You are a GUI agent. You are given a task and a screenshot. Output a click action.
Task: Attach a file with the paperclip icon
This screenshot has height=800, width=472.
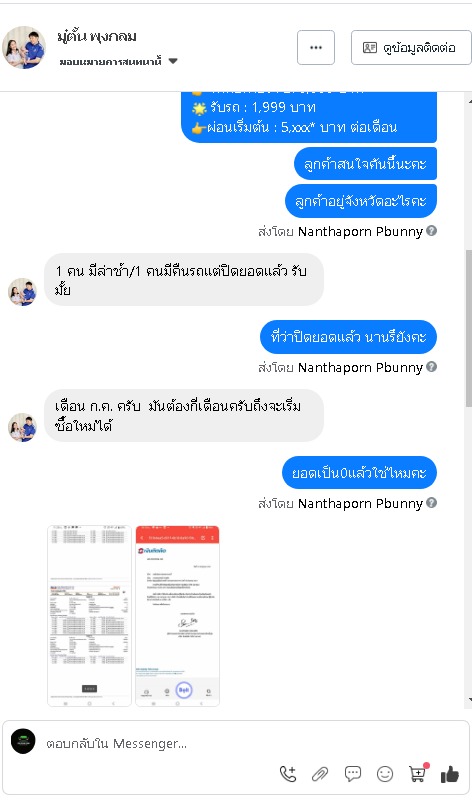(x=320, y=774)
